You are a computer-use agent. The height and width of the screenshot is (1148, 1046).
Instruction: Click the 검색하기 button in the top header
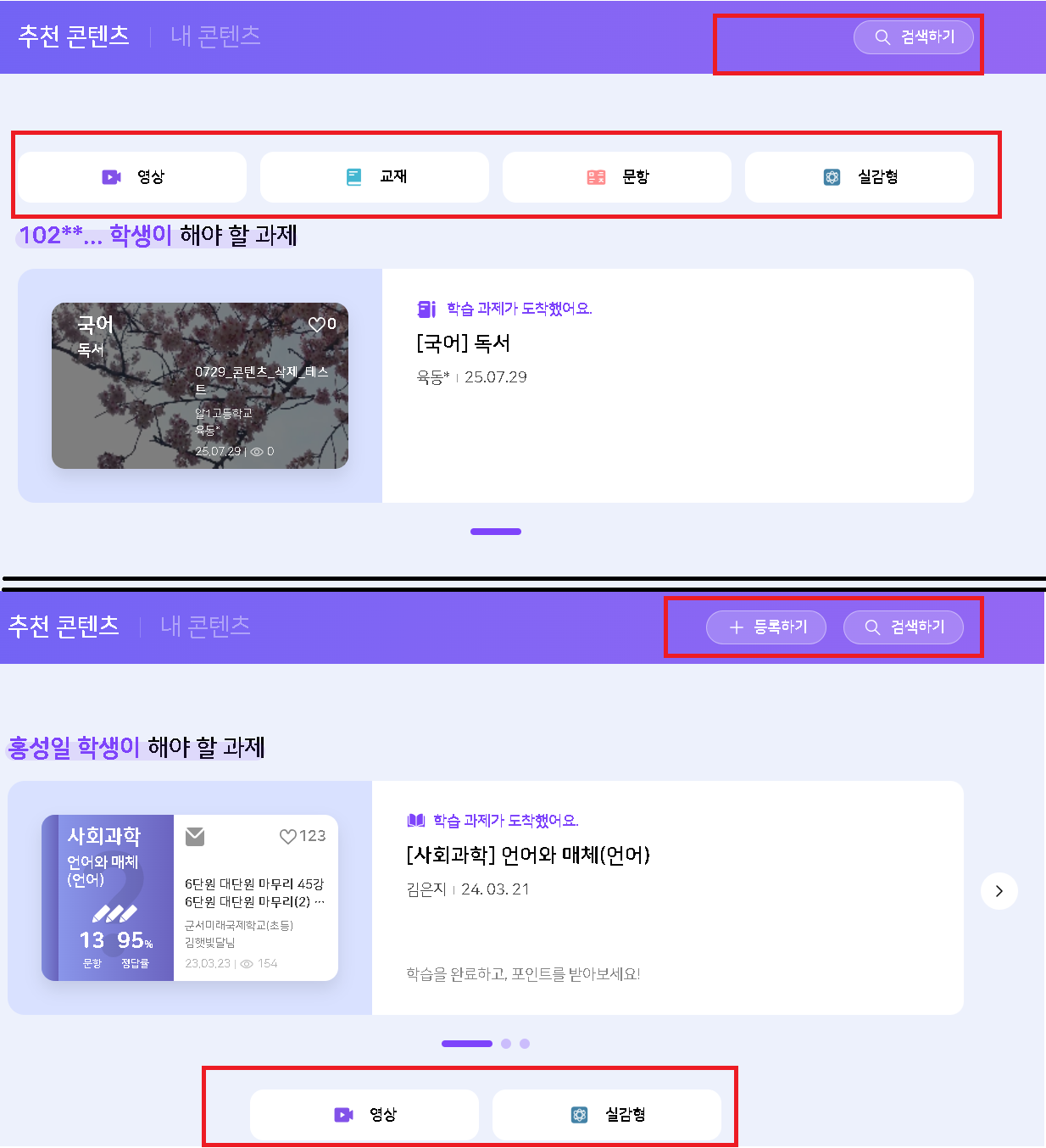pos(913,37)
